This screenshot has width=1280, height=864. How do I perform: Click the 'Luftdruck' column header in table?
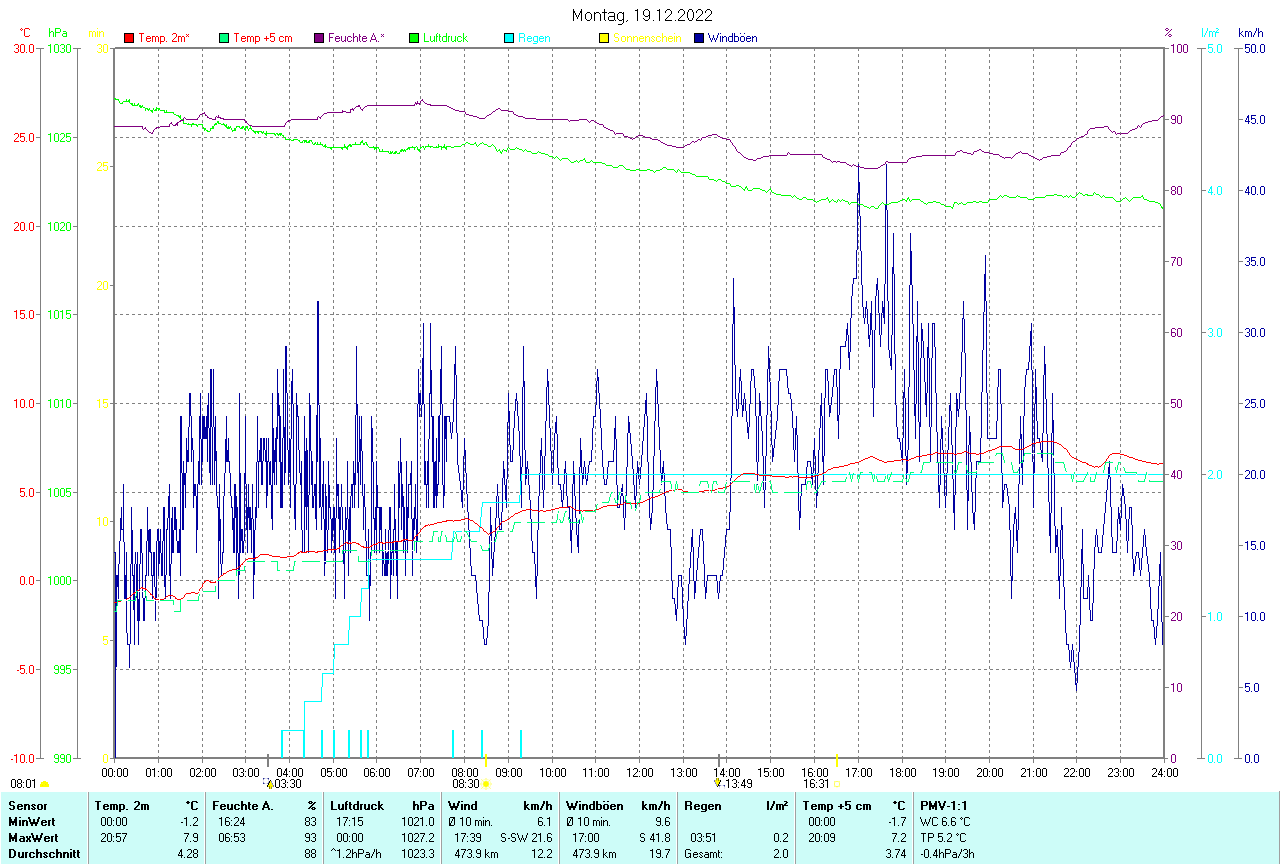pyautogui.click(x=356, y=805)
